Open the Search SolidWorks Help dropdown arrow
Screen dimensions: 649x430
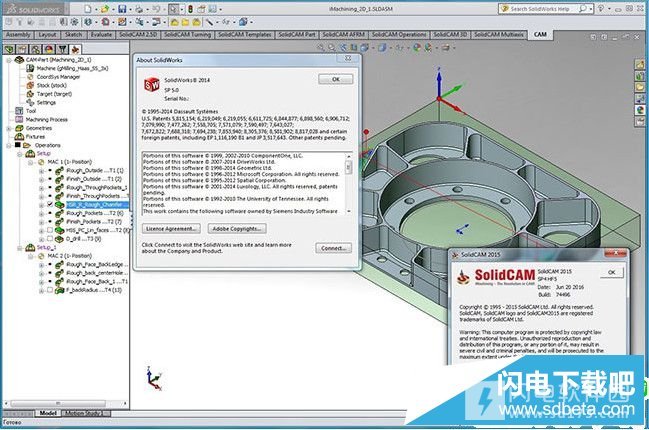click(591, 8)
